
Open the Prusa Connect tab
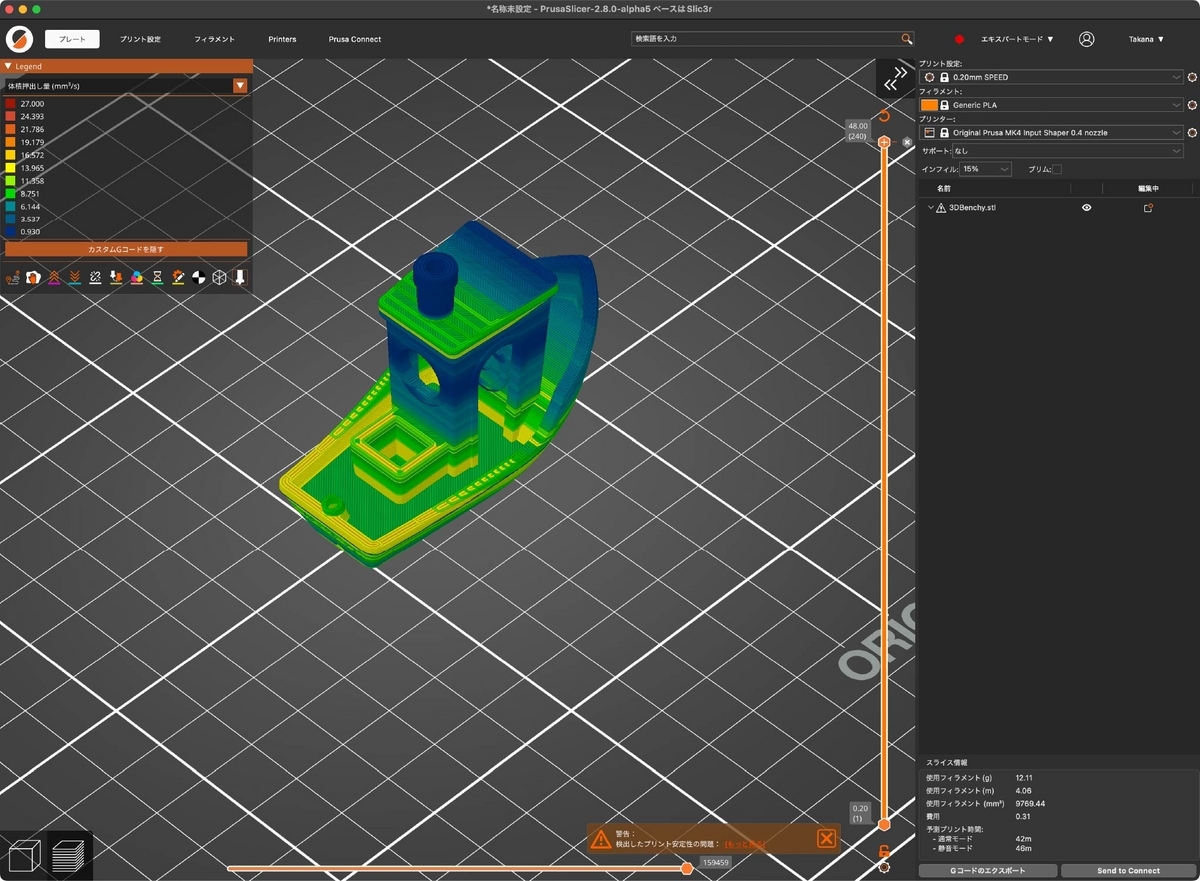click(355, 39)
